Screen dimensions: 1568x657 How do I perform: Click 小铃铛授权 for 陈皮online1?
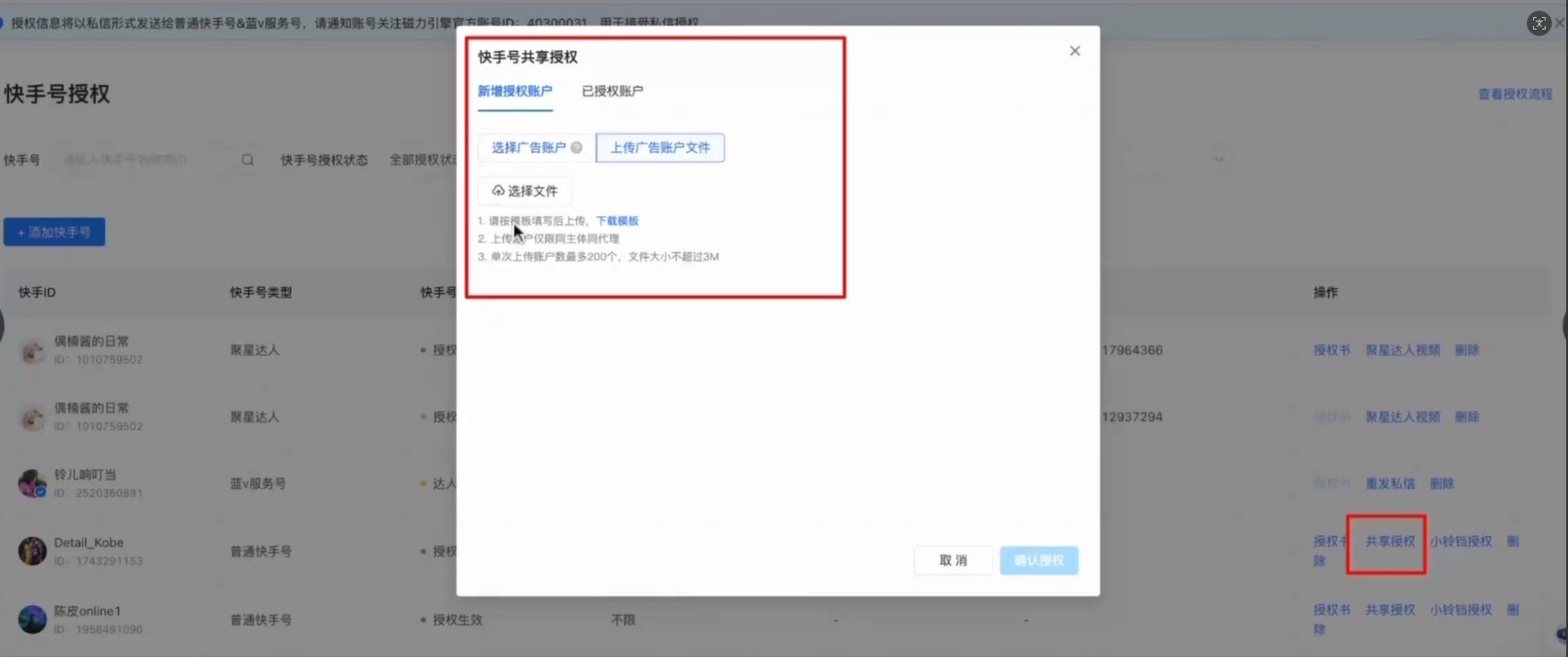click(1461, 610)
